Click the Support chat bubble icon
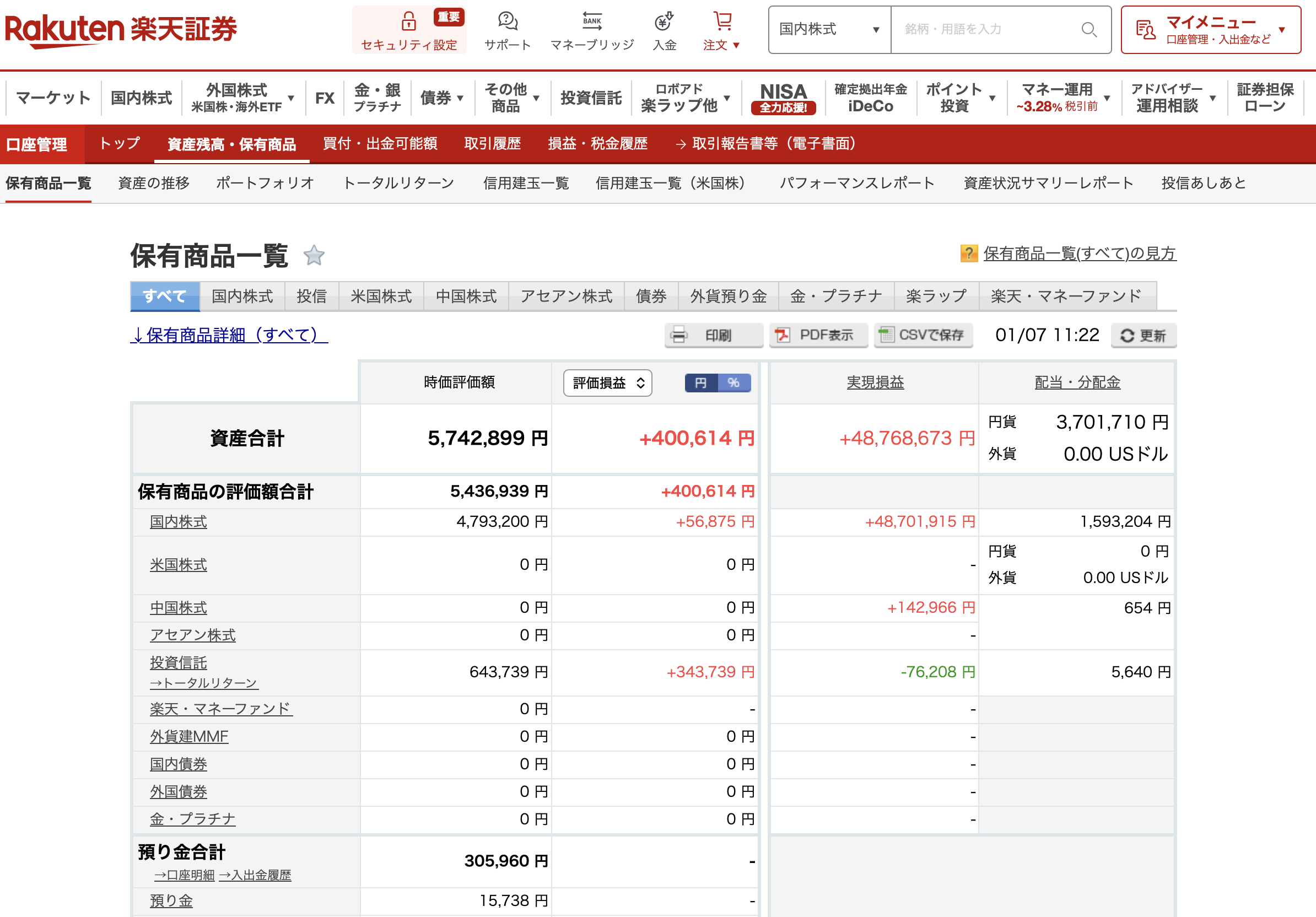1316x917 pixels. click(x=507, y=22)
